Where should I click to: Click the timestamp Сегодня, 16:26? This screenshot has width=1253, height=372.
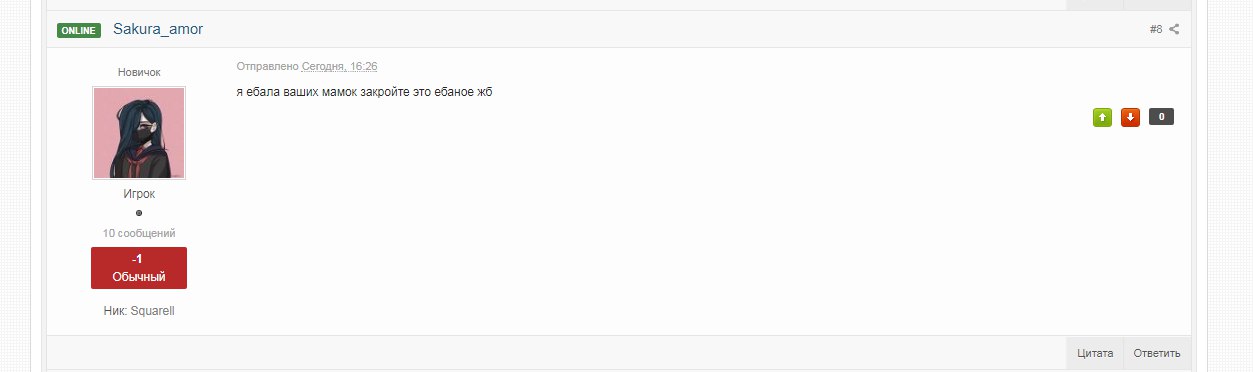click(x=340, y=66)
